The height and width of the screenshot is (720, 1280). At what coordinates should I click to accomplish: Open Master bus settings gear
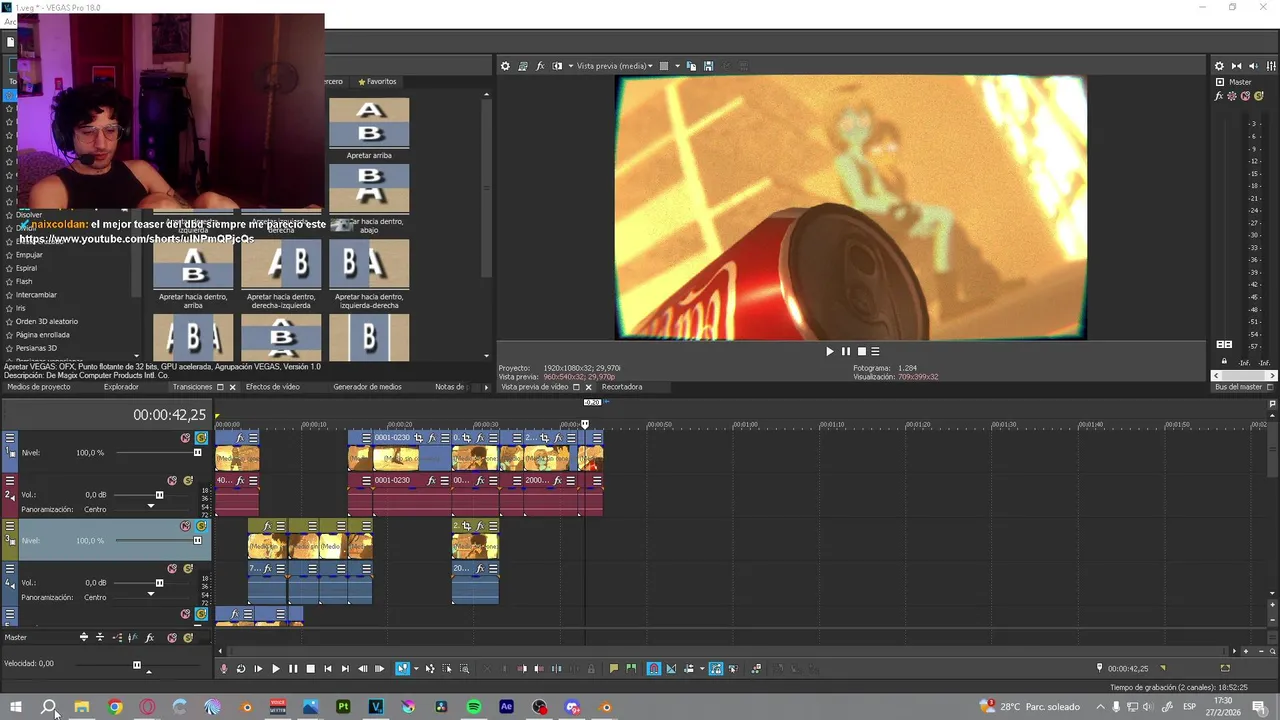[x=1219, y=66]
